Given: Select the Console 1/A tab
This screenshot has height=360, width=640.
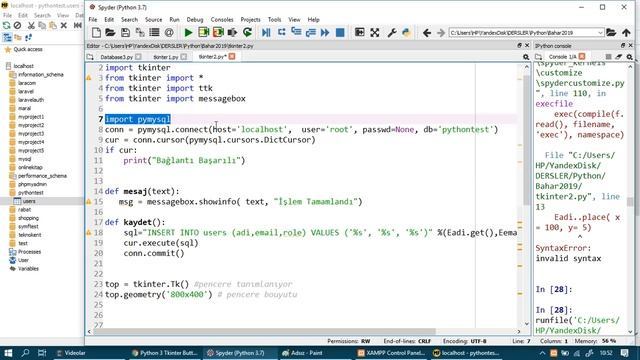Looking at the screenshot, I should 562,57.
